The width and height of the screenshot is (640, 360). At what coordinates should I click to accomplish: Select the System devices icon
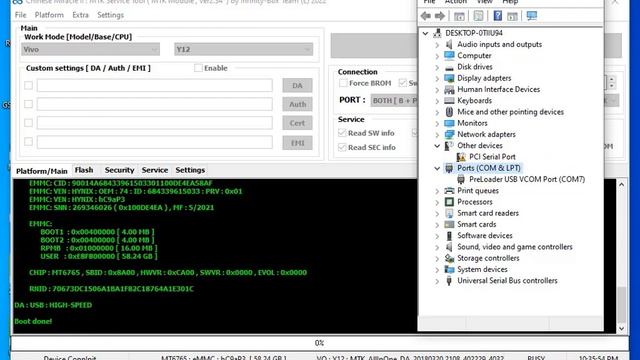(x=449, y=269)
